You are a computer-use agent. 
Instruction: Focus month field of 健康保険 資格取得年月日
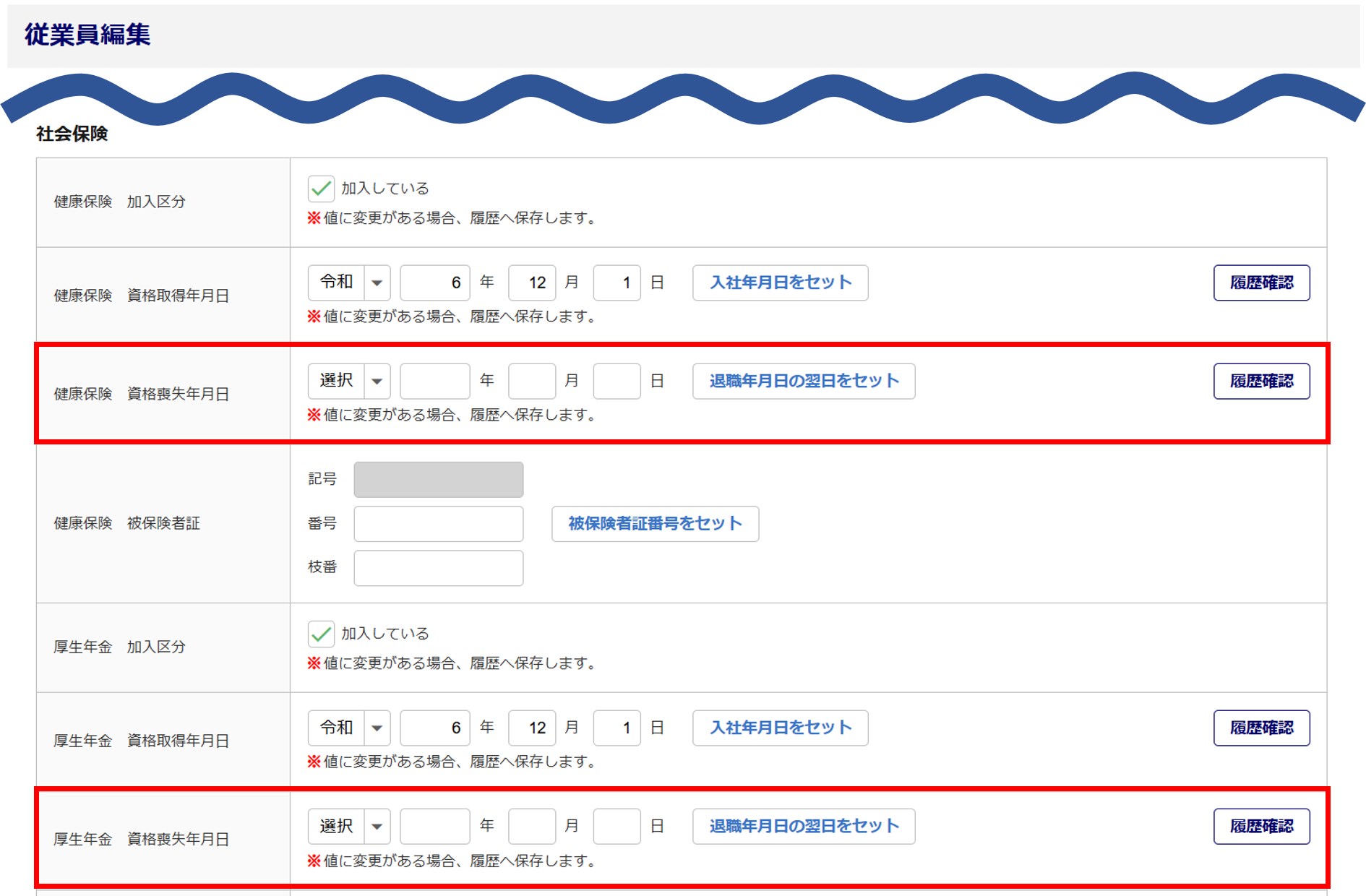coord(532,283)
